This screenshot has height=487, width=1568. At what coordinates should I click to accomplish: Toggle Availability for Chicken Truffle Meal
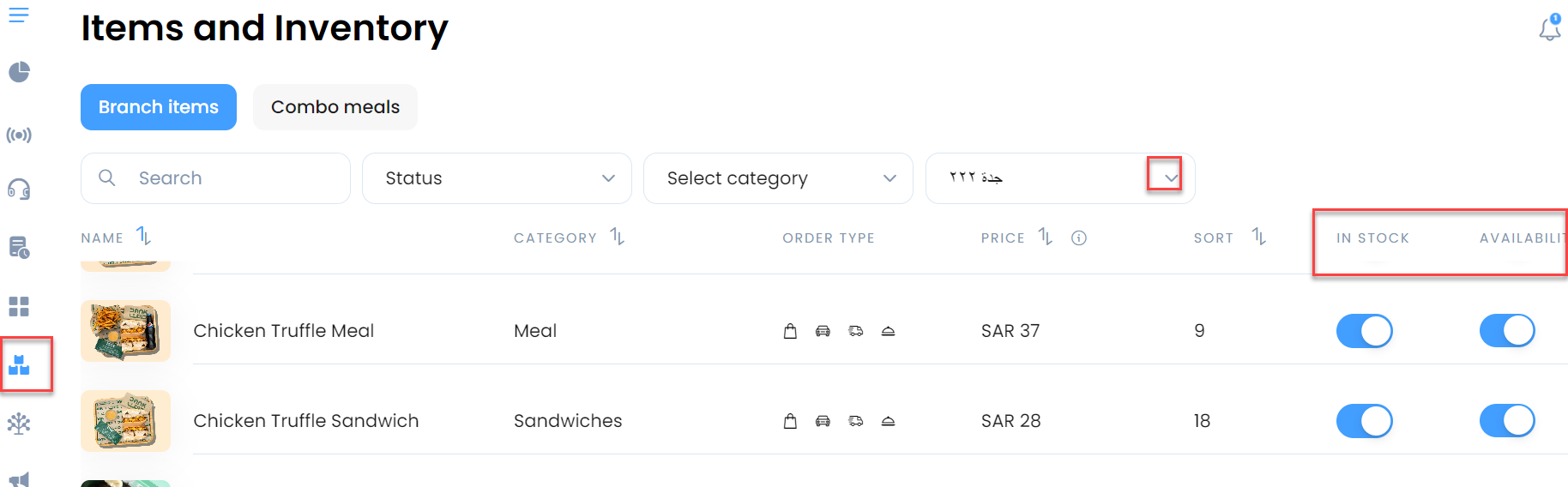(1507, 331)
